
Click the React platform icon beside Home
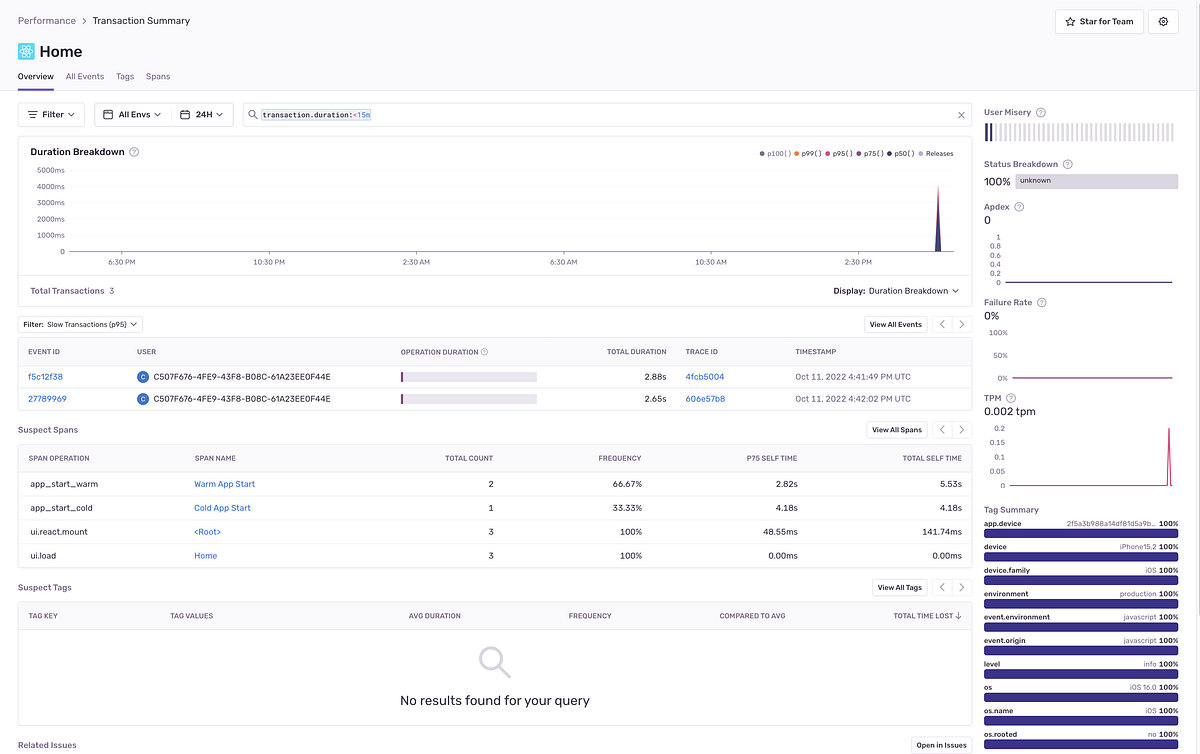pos(26,51)
